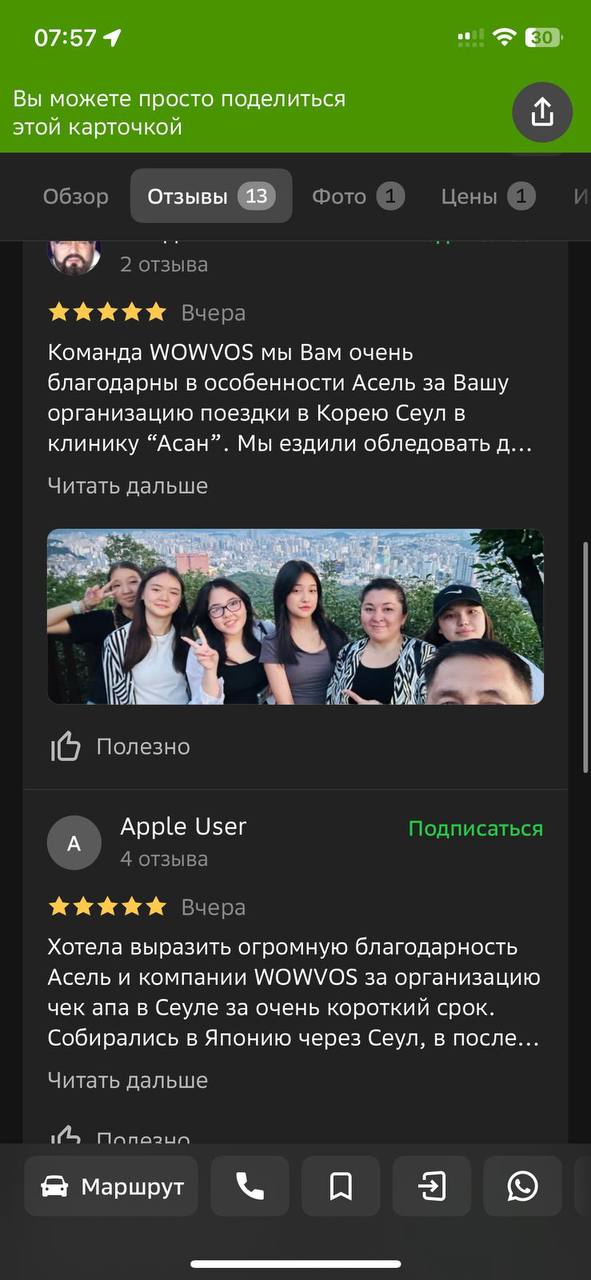Viewport: 591px width, 1280px height.
Task: Switch to the Обзор tab
Action: point(76,196)
